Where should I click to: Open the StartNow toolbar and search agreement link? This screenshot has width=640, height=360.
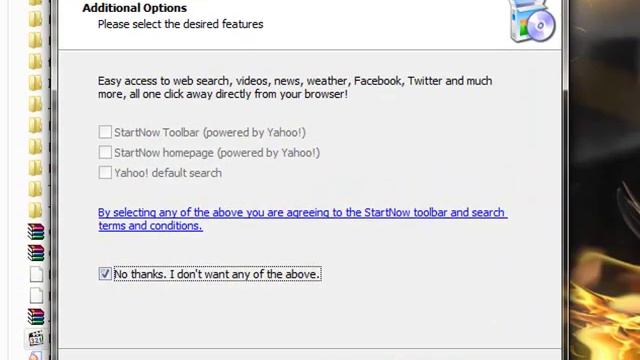point(302,219)
